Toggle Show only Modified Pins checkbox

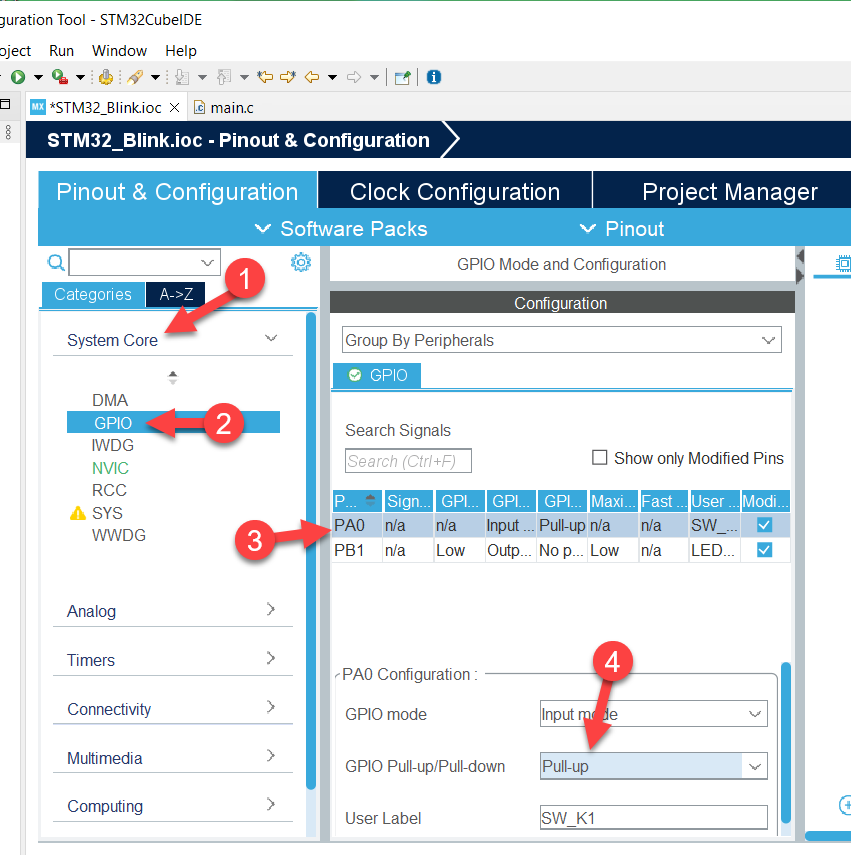(600, 457)
